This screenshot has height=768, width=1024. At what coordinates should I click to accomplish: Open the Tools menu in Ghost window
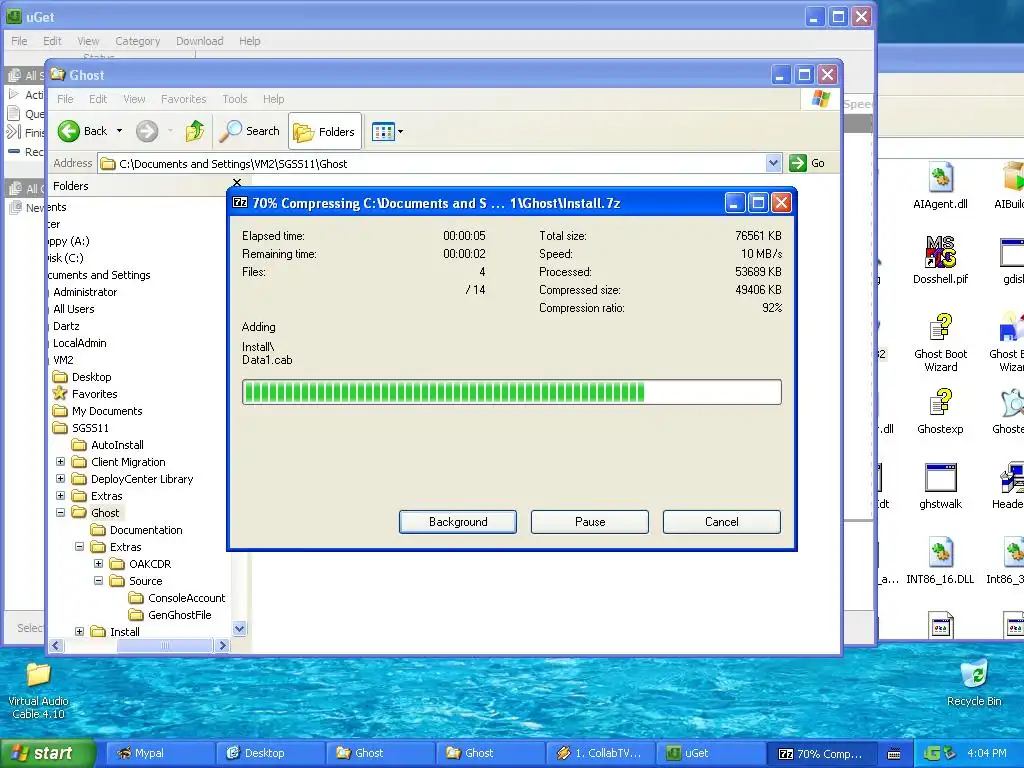coord(234,99)
